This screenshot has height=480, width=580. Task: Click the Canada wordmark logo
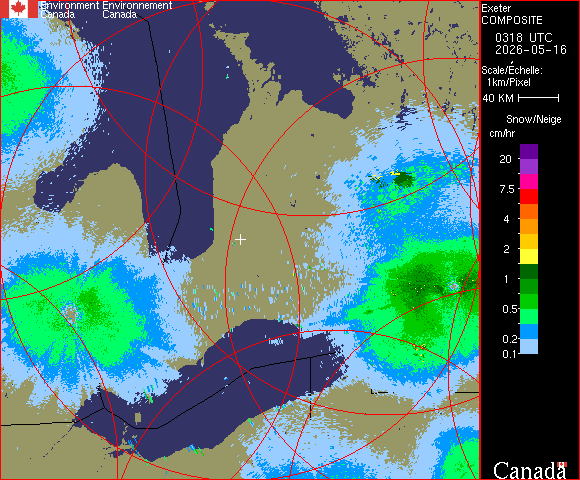point(530,470)
